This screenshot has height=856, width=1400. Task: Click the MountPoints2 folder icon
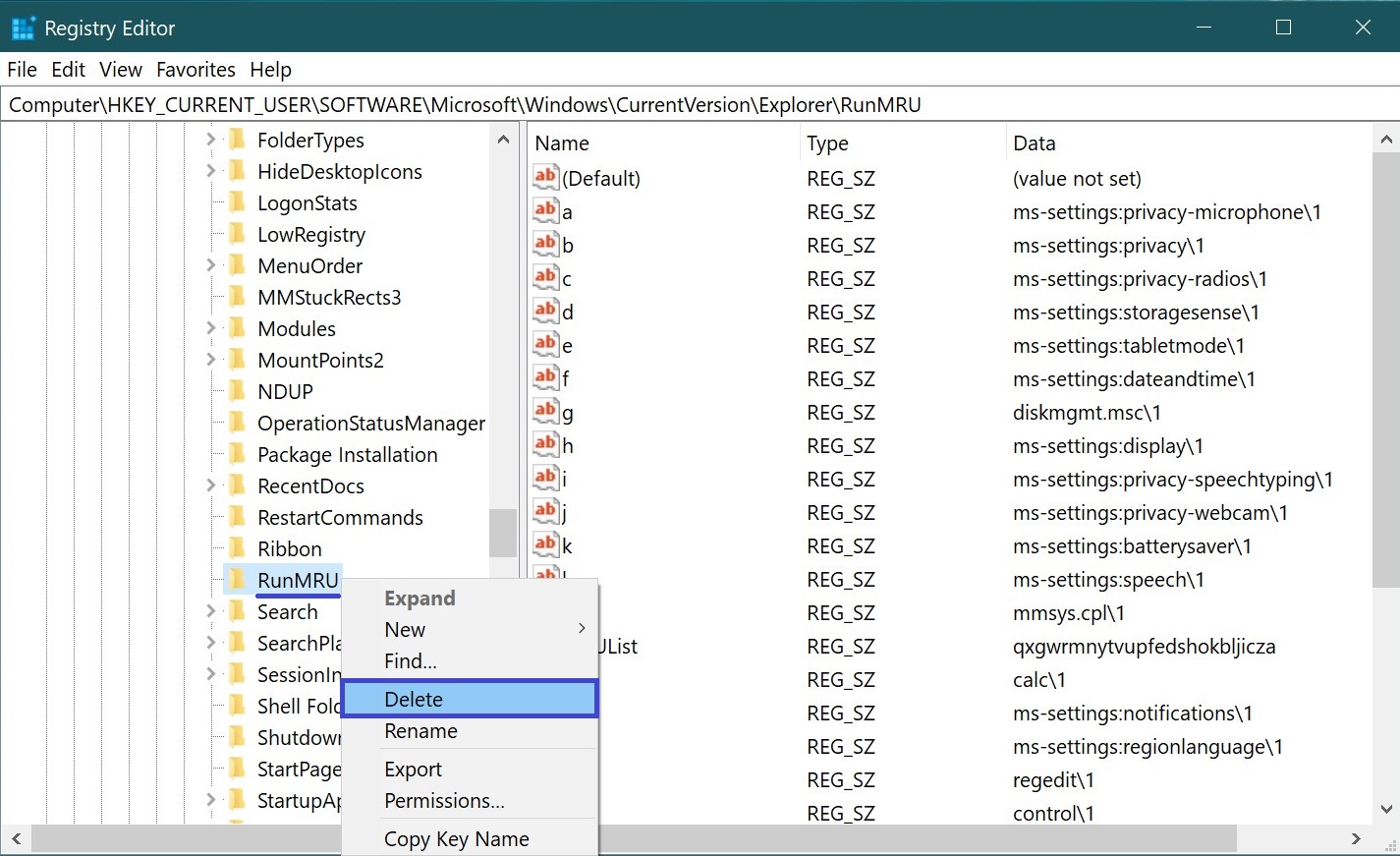[x=237, y=360]
